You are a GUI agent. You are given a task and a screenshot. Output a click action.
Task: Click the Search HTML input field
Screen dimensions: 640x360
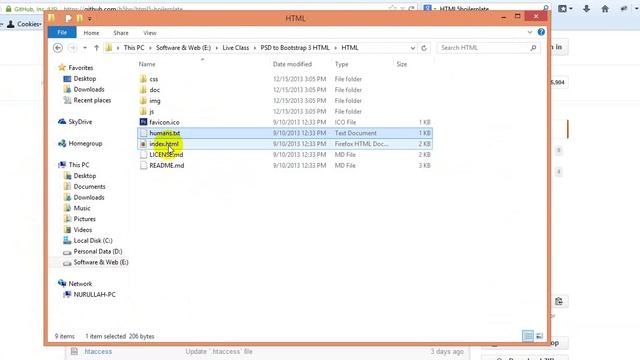point(484,48)
